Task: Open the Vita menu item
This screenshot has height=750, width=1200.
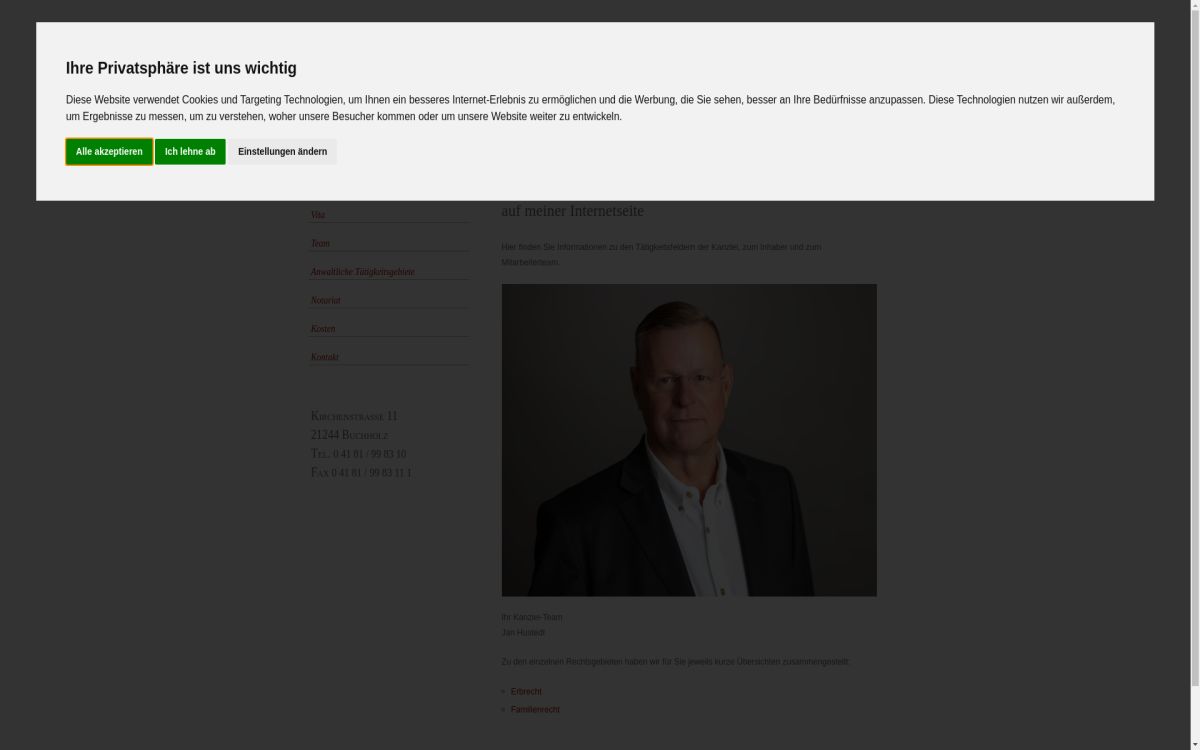Action: click(318, 215)
